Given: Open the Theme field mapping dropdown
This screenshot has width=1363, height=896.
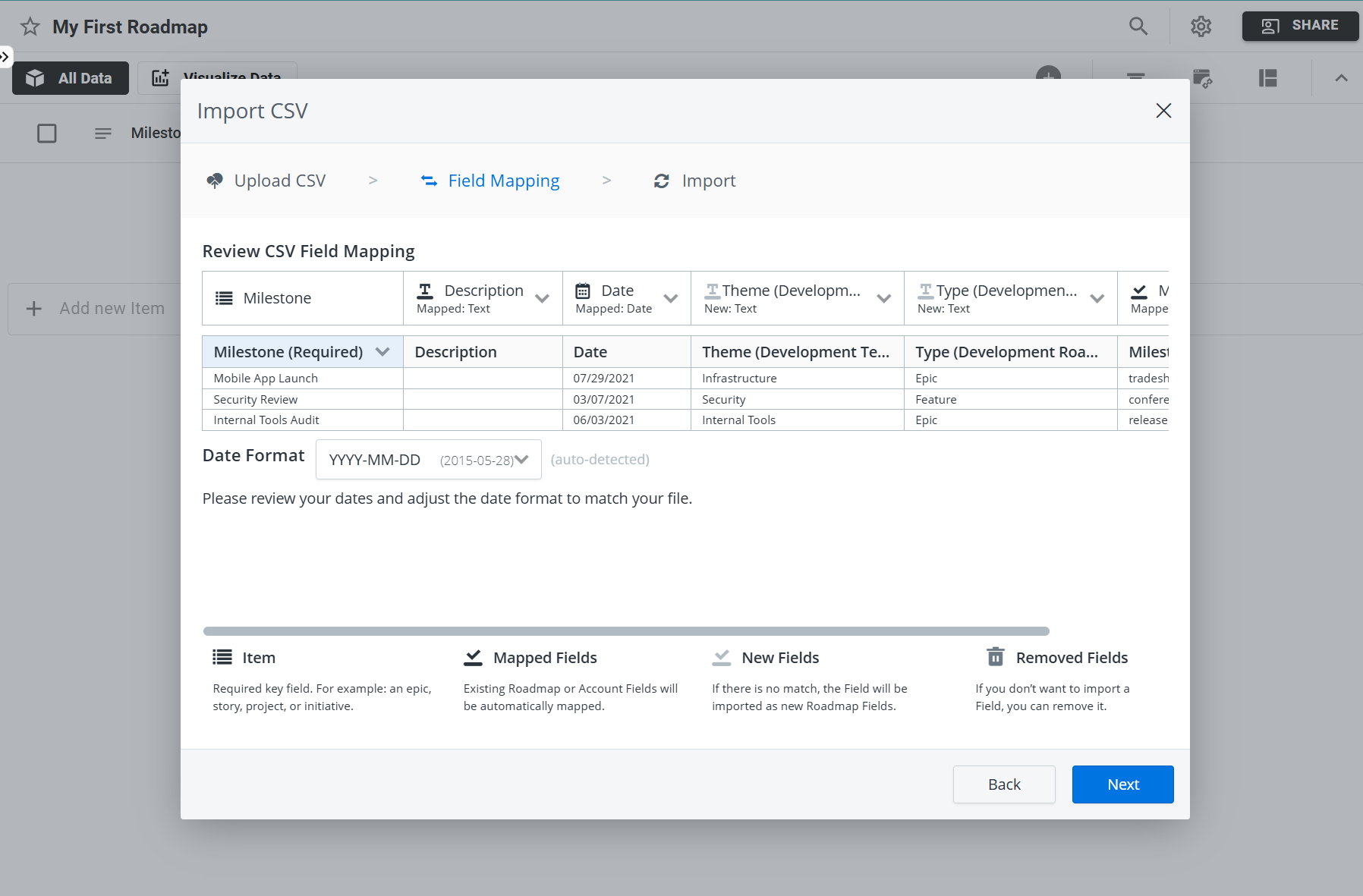Looking at the screenshot, I should (884, 298).
